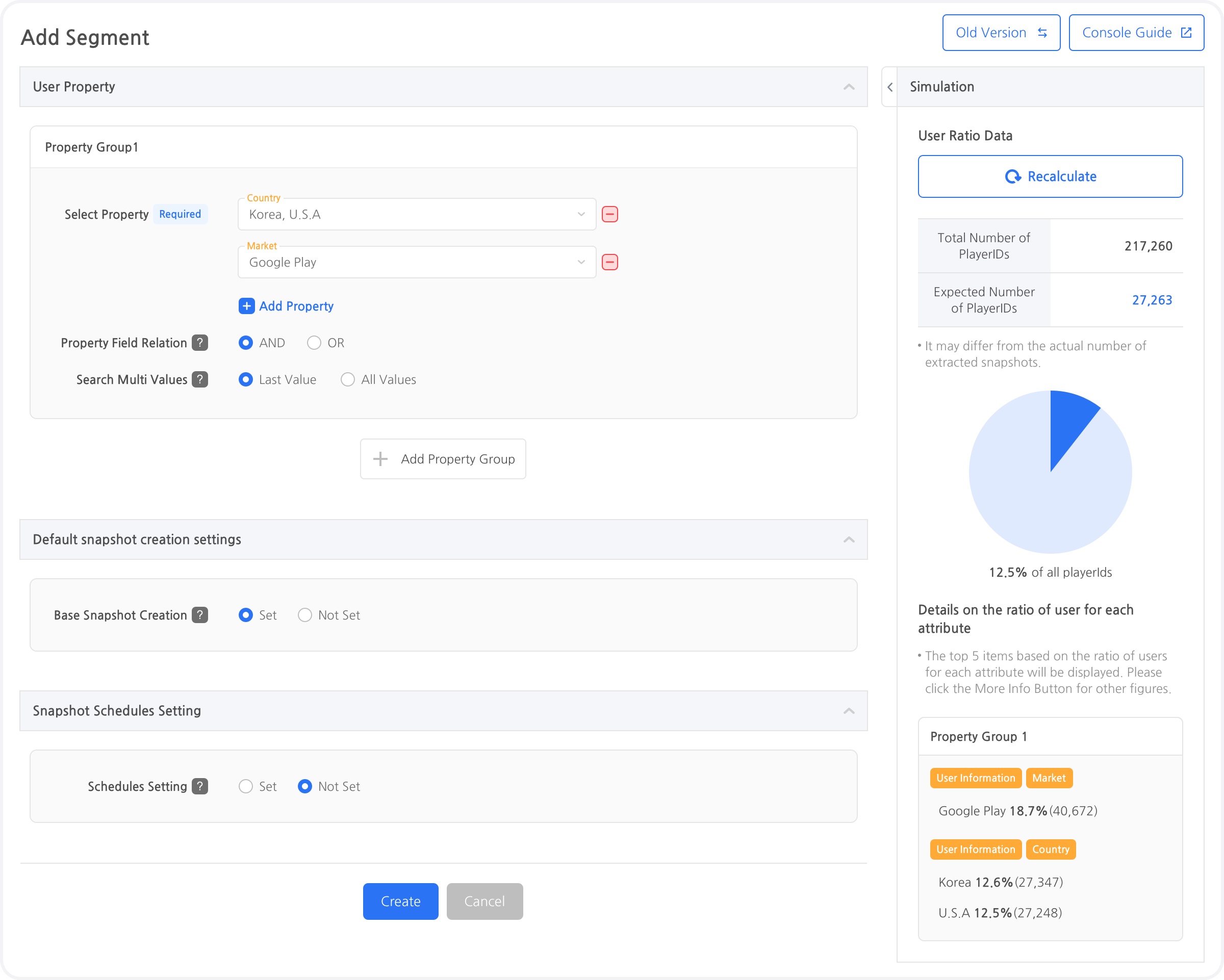Remove the Country property row

point(610,215)
